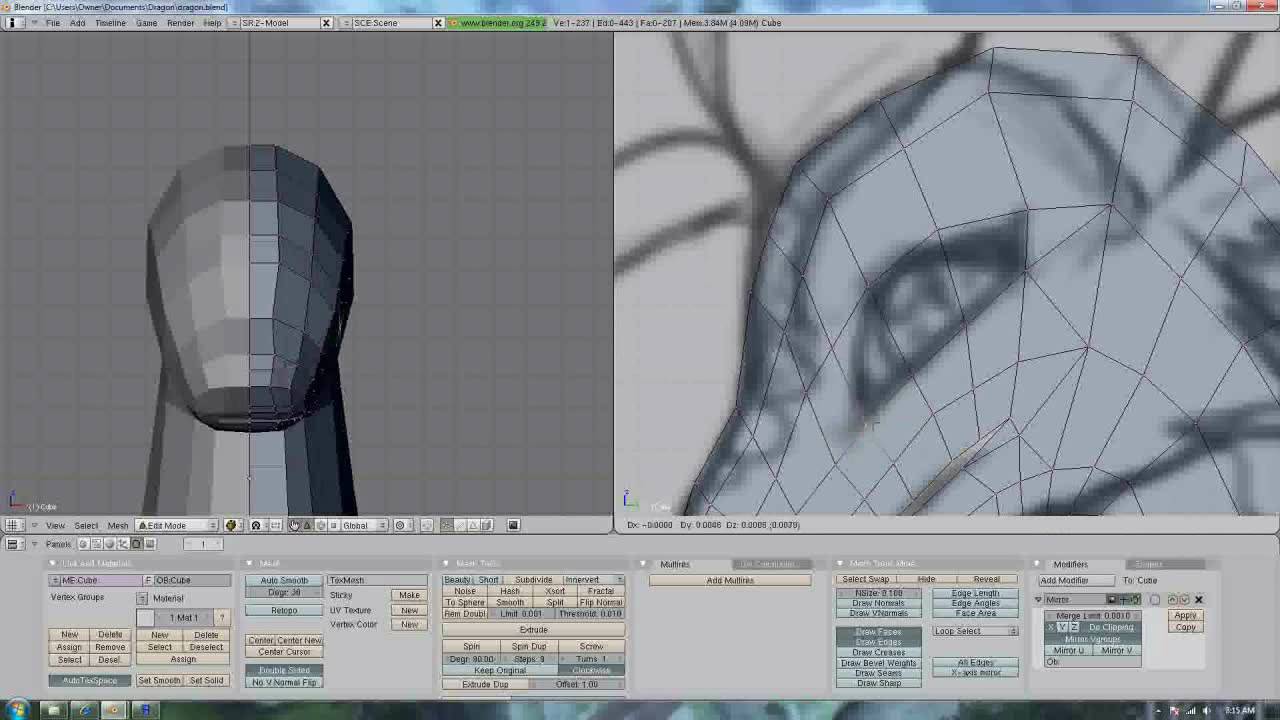Screen dimensions: 1280x720
Task: Select Face select mode icon
Action: (474, 525)
